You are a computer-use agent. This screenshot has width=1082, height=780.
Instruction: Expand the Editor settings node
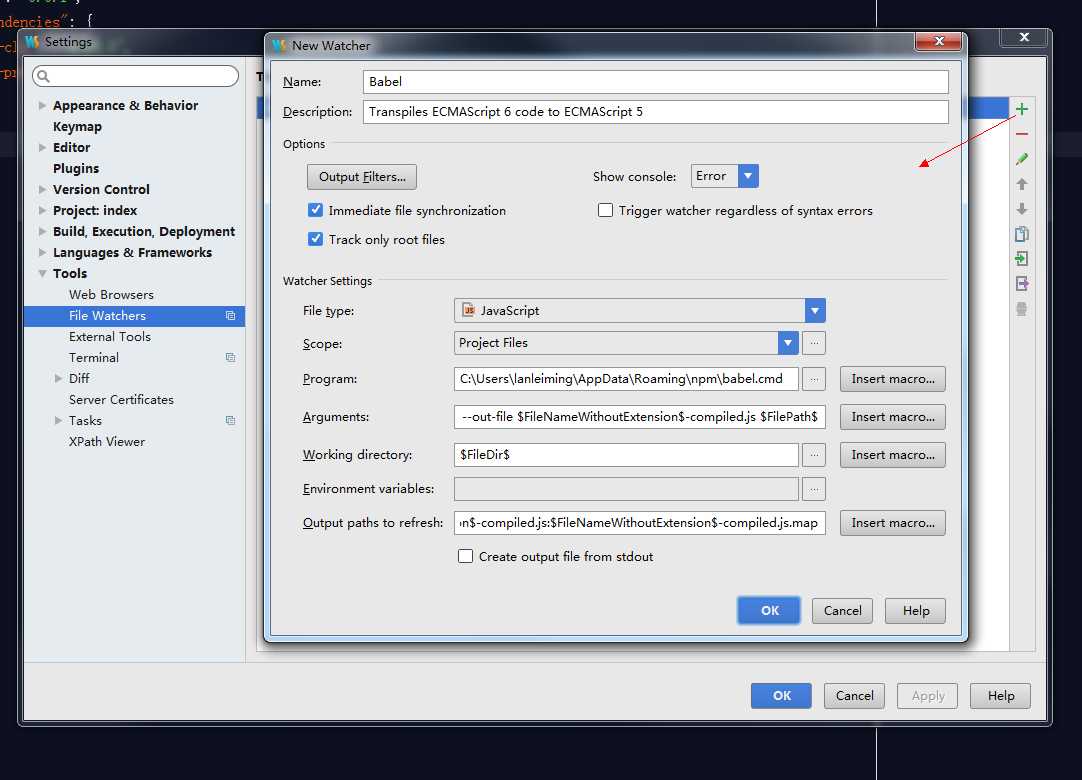click(x=42, y=148)
